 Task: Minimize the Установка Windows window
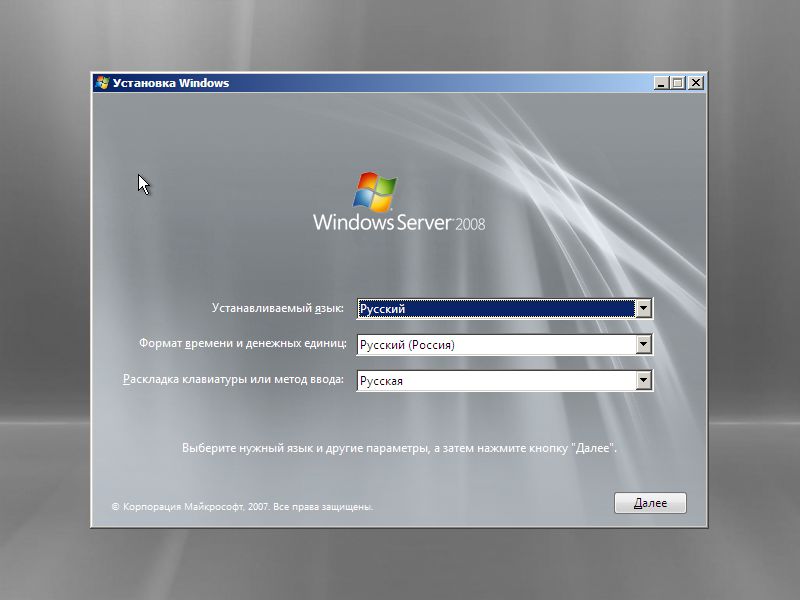coord(661,83)
